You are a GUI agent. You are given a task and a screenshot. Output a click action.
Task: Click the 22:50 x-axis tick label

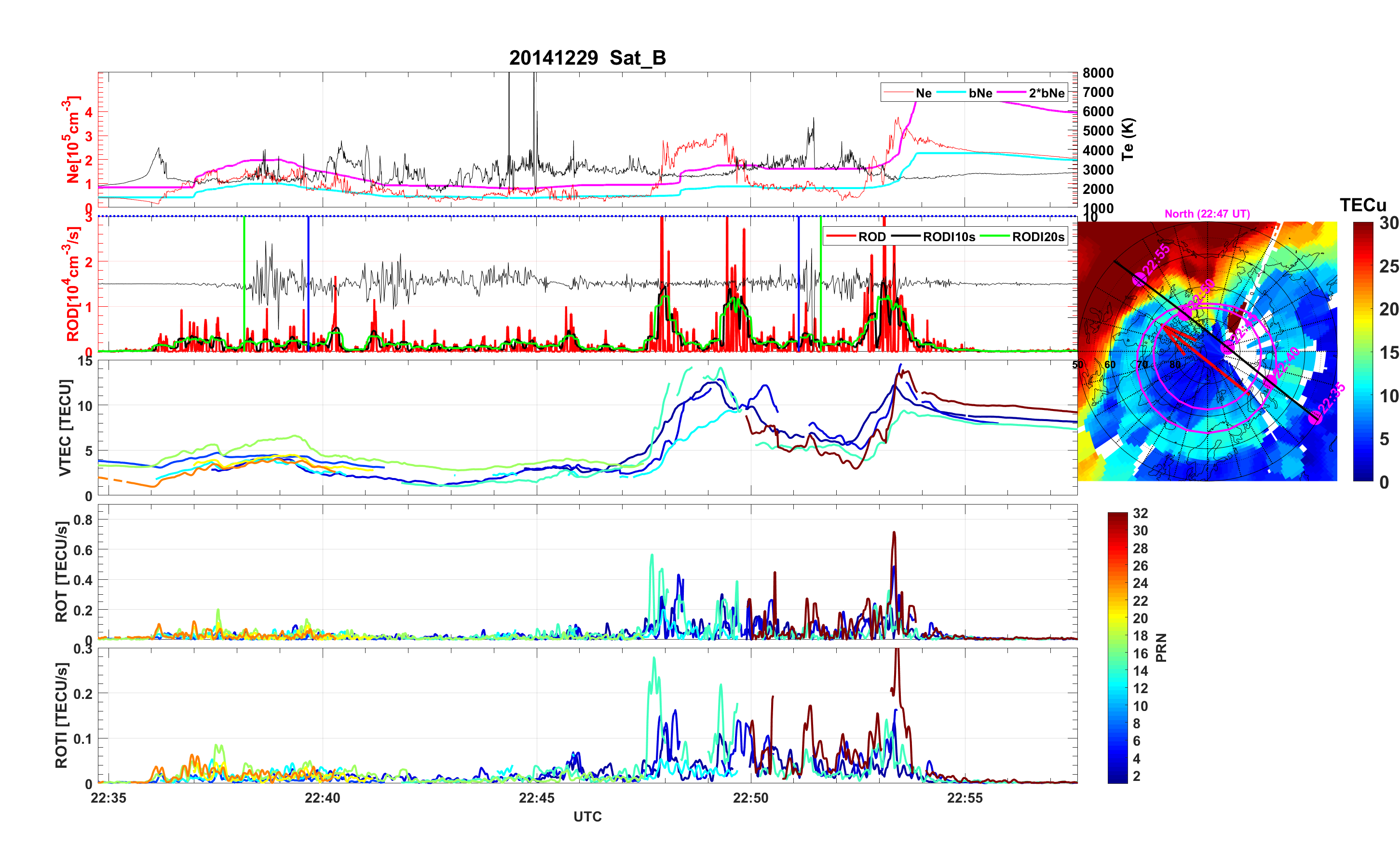click(x=750, y=797)
